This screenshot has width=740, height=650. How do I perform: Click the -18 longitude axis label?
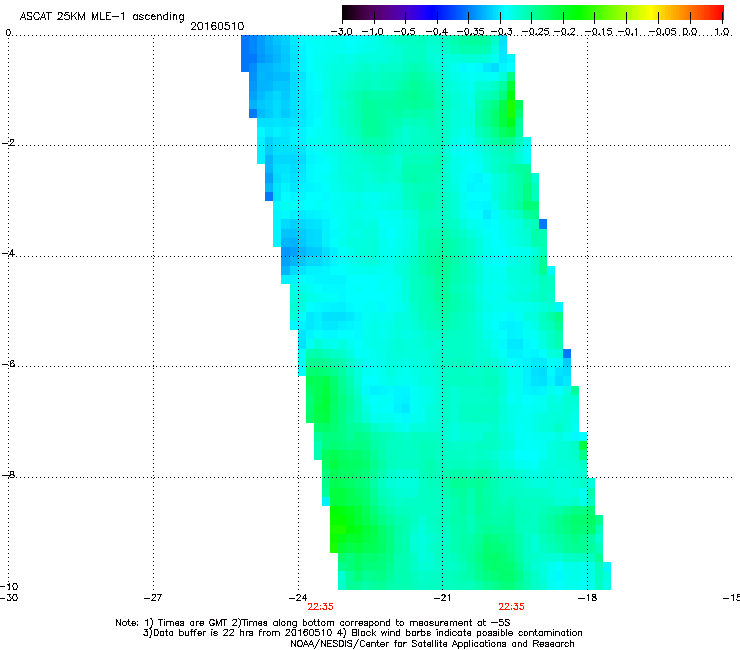(x=588, y=597)
